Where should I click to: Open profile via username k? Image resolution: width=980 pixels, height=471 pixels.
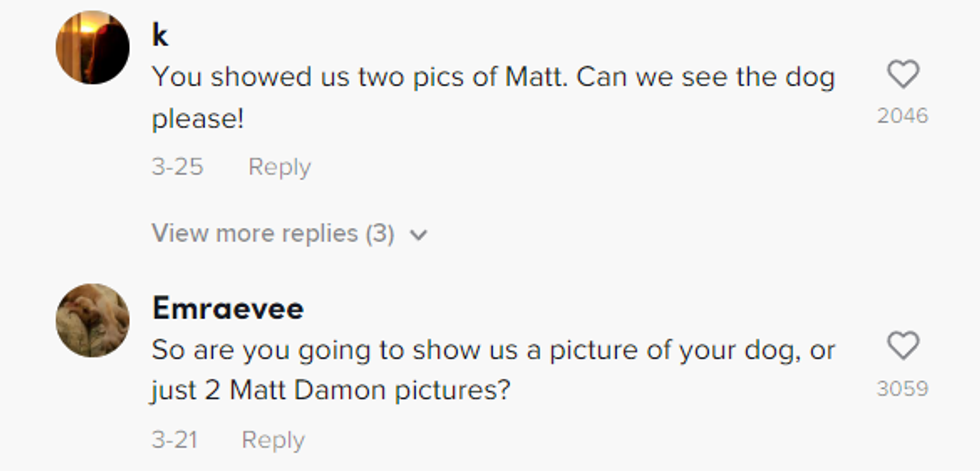click(160, 36)
